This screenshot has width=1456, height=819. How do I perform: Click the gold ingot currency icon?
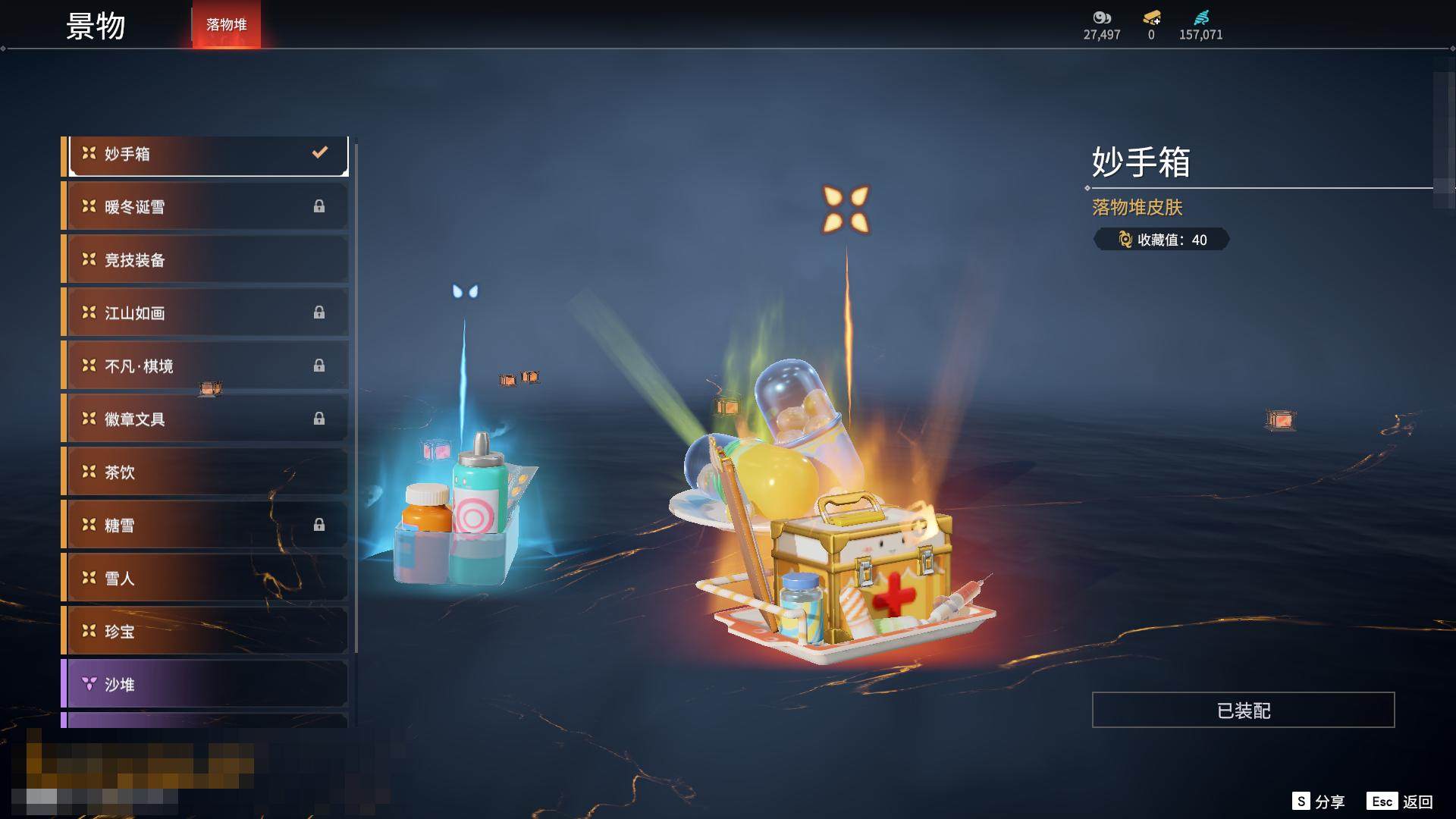click(1151, 17)
